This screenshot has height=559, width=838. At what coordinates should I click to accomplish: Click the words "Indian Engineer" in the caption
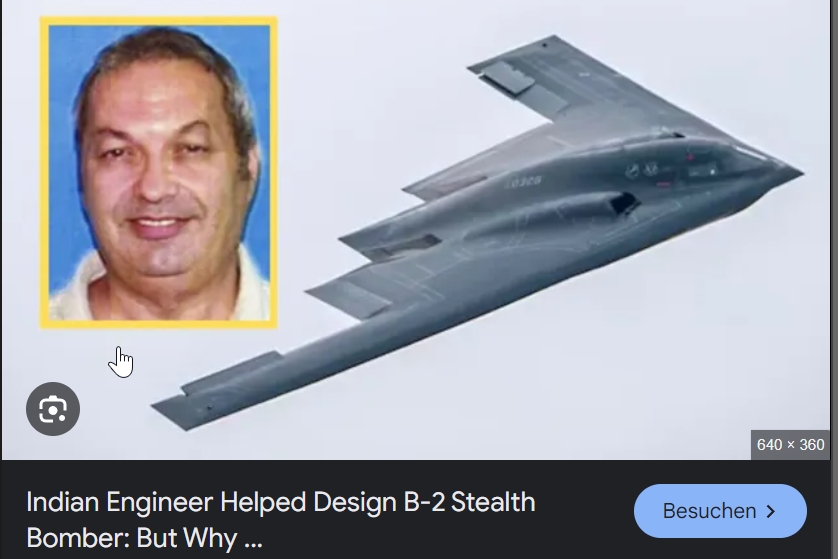pos(120,504)
